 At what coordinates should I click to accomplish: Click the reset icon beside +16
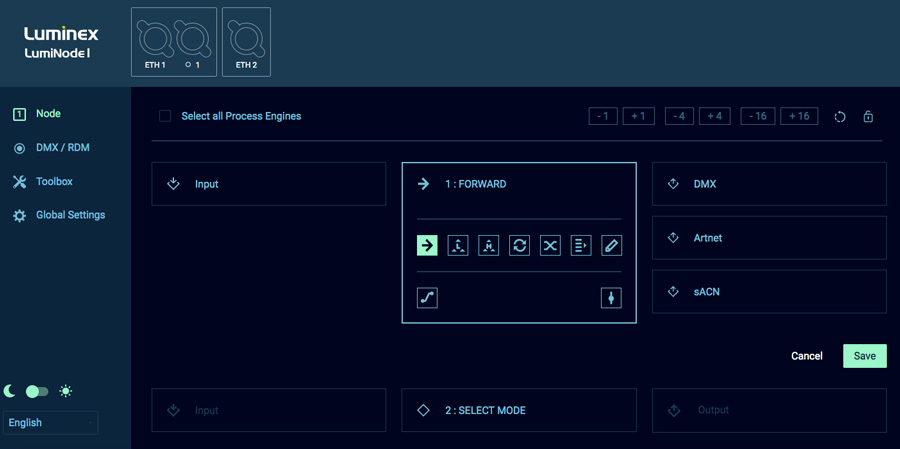click(840, 117)
